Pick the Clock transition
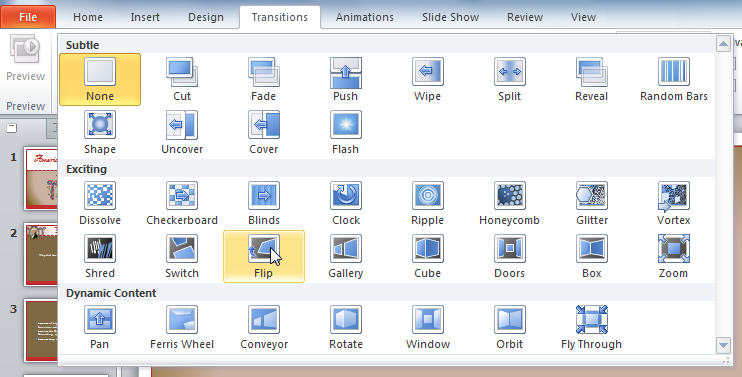This screenshot has width=742, height=377. [345, 203]
